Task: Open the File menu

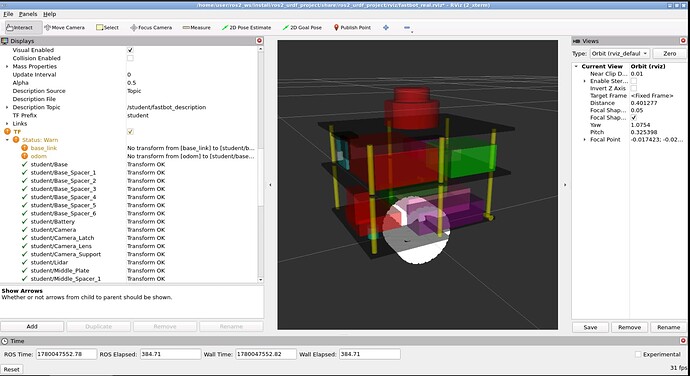Action: [8, 14]
